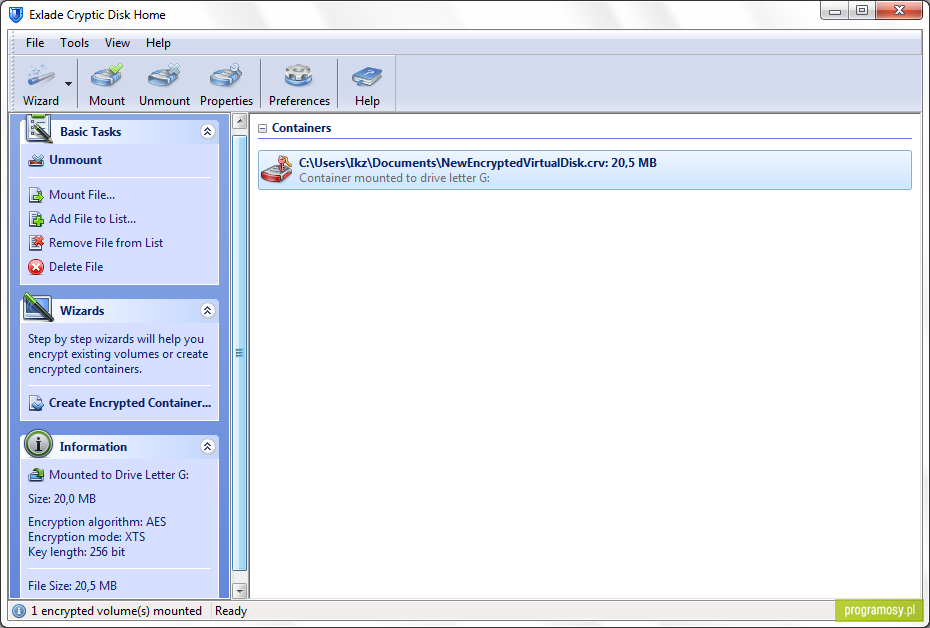Screen dimensions: 930x628
Task: Click the sidebar vertical scrollbar thumb
Action: [x=240, y=353]
